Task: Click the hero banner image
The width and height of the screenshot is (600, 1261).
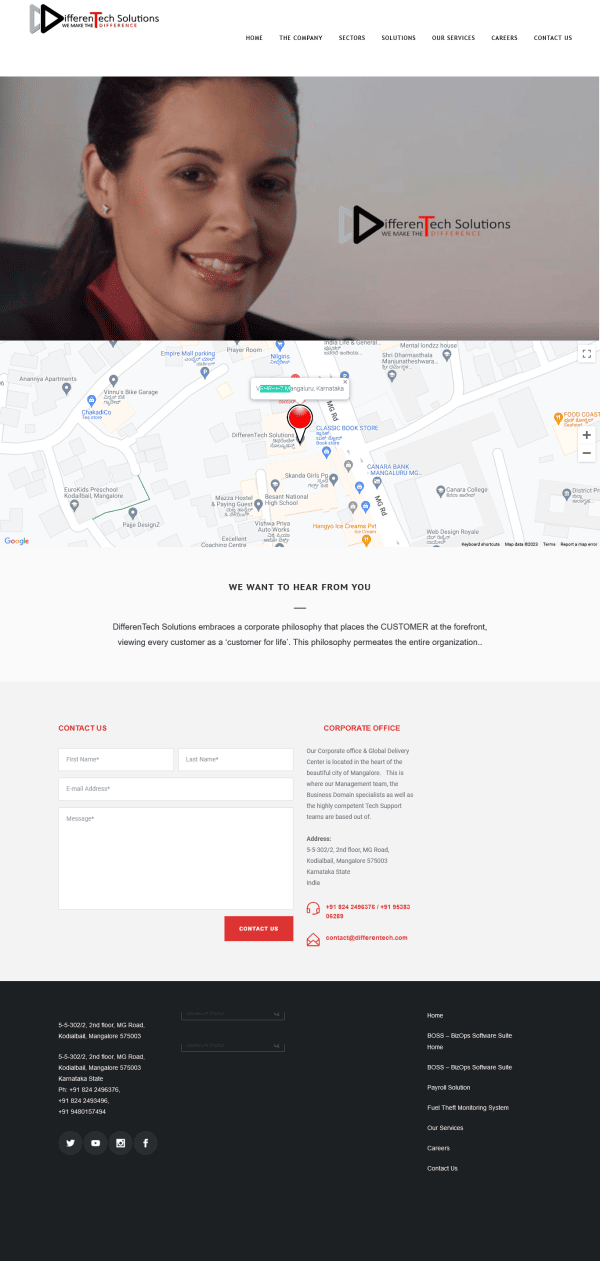Action: tap(300, 208)
